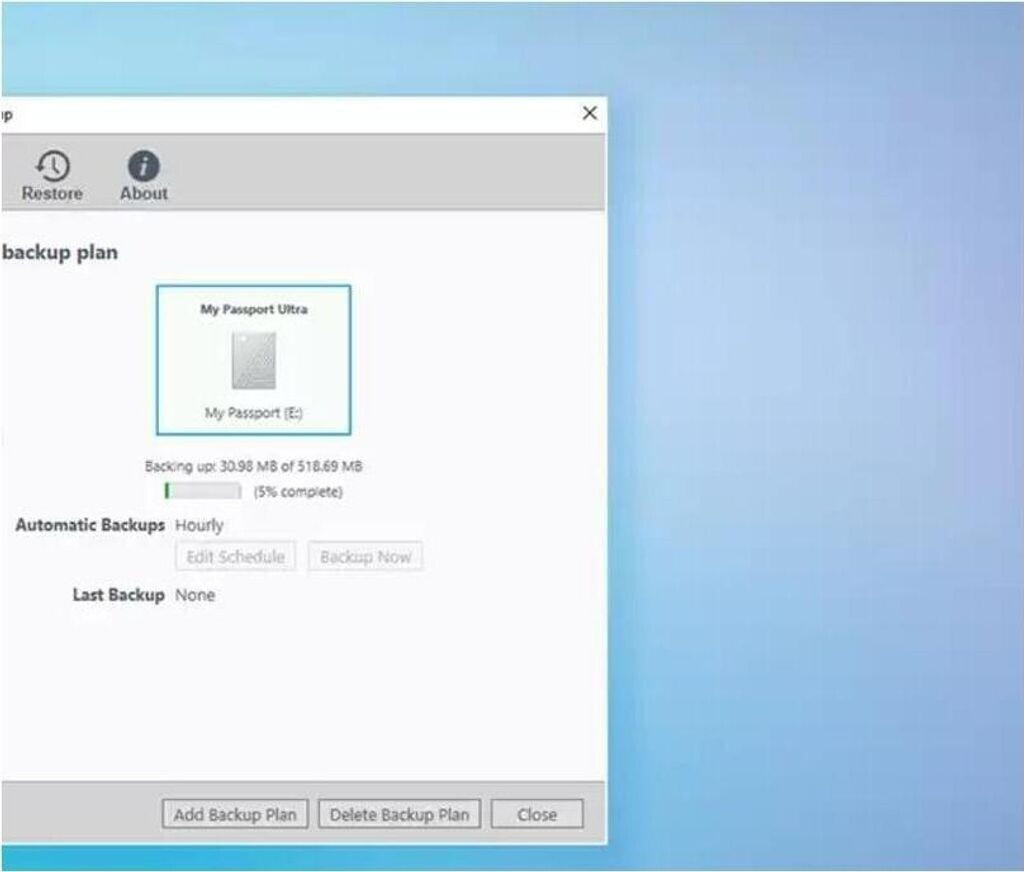1024x872 pixels.
Task: Remove plan using Delete Backup Plan
Action: click(x=399, y=814)
